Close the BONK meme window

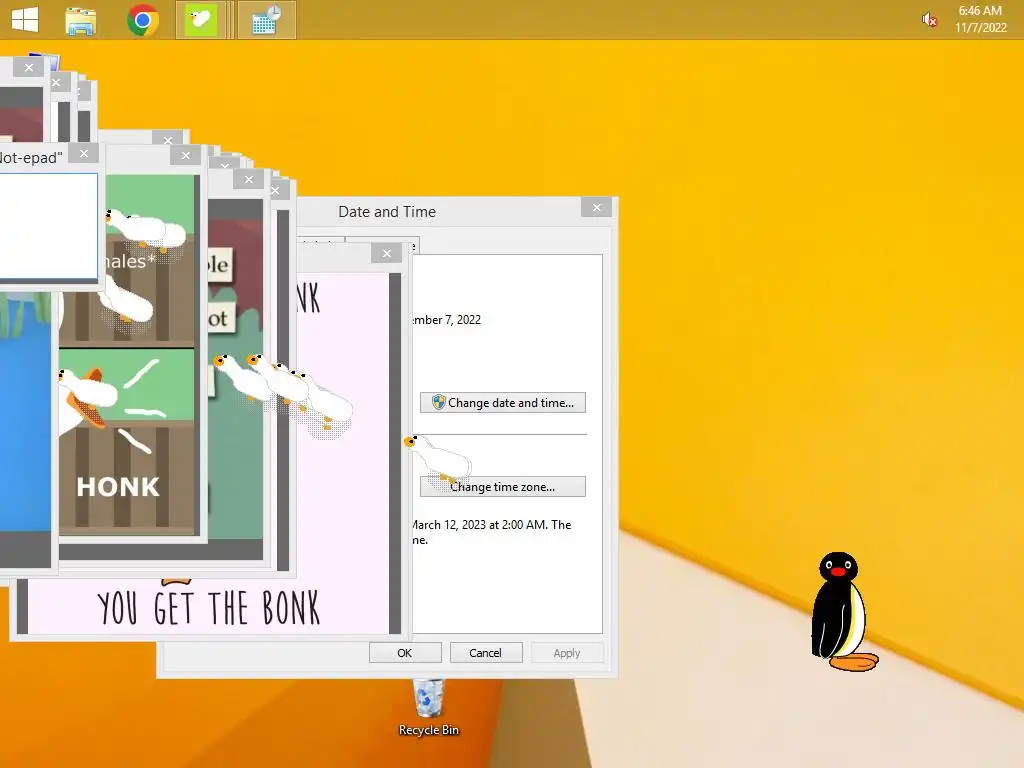387,253
